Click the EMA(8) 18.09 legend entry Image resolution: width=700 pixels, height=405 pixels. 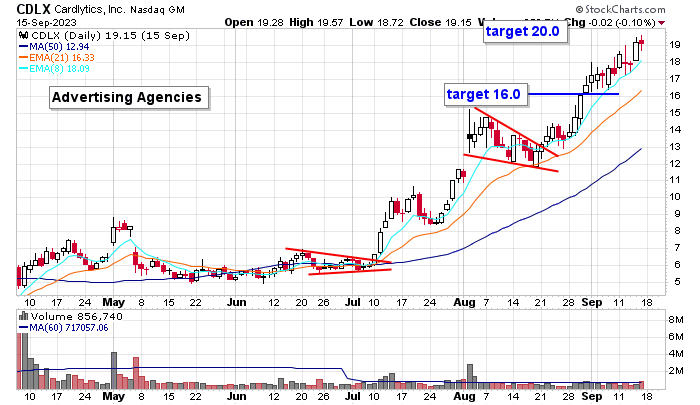tap(54, 69)
